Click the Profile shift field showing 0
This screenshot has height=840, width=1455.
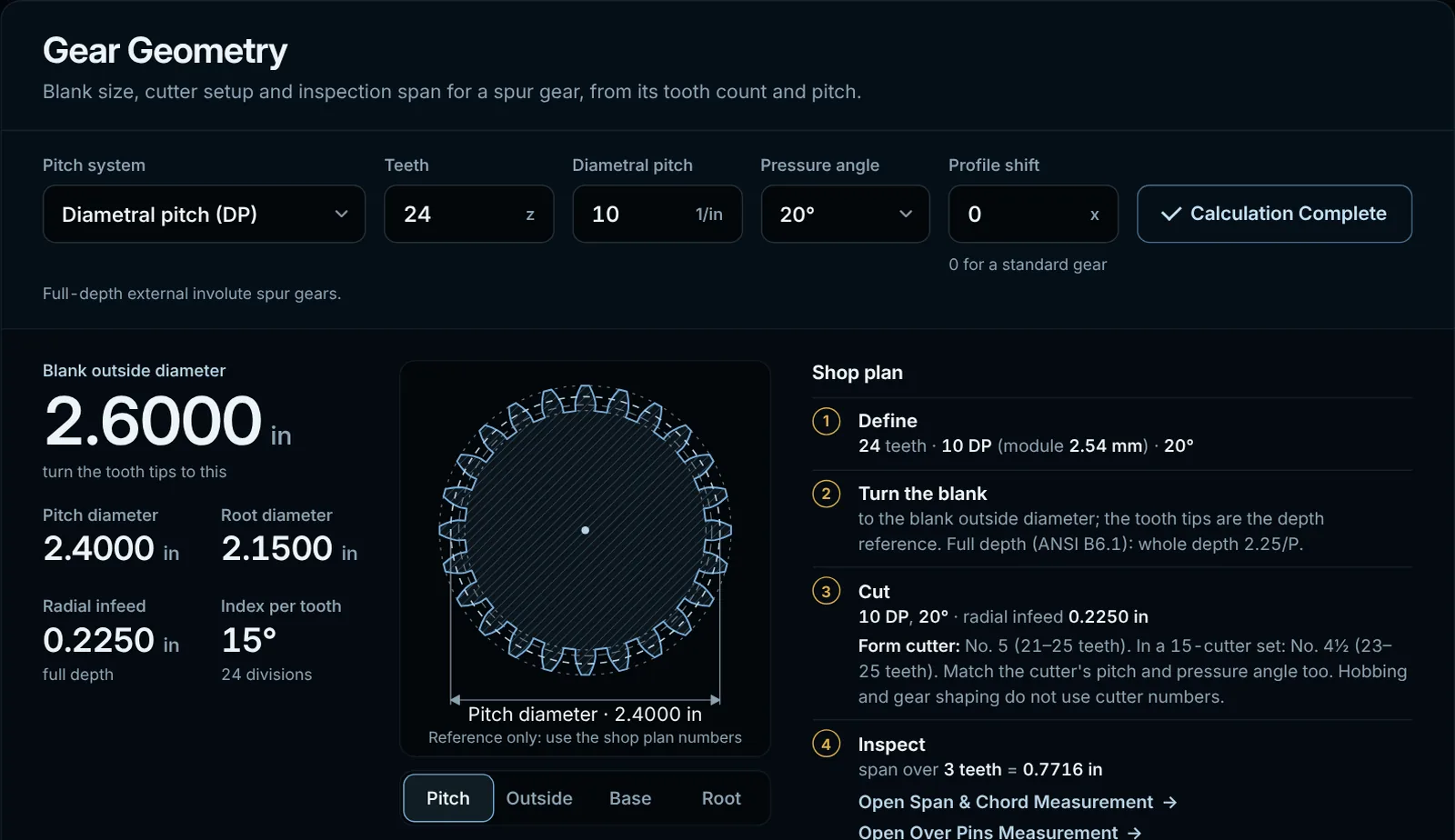click(x=1033, y=215)
